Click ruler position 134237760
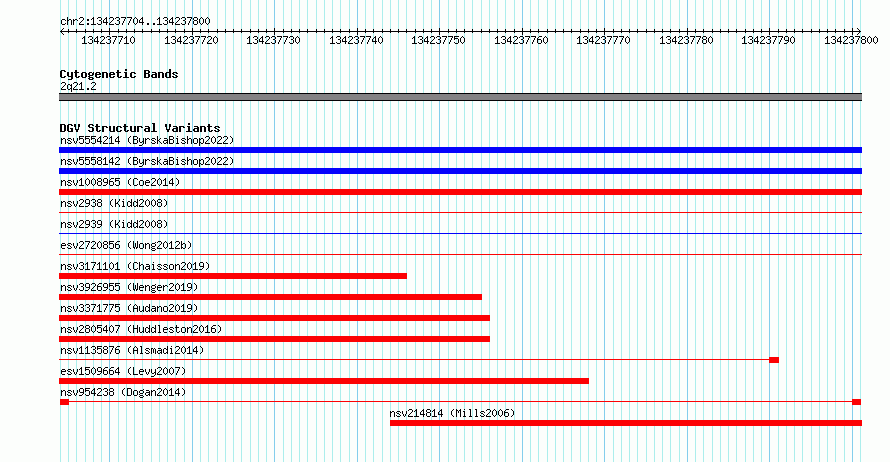890x462 pixels. [x=522, y=40]
